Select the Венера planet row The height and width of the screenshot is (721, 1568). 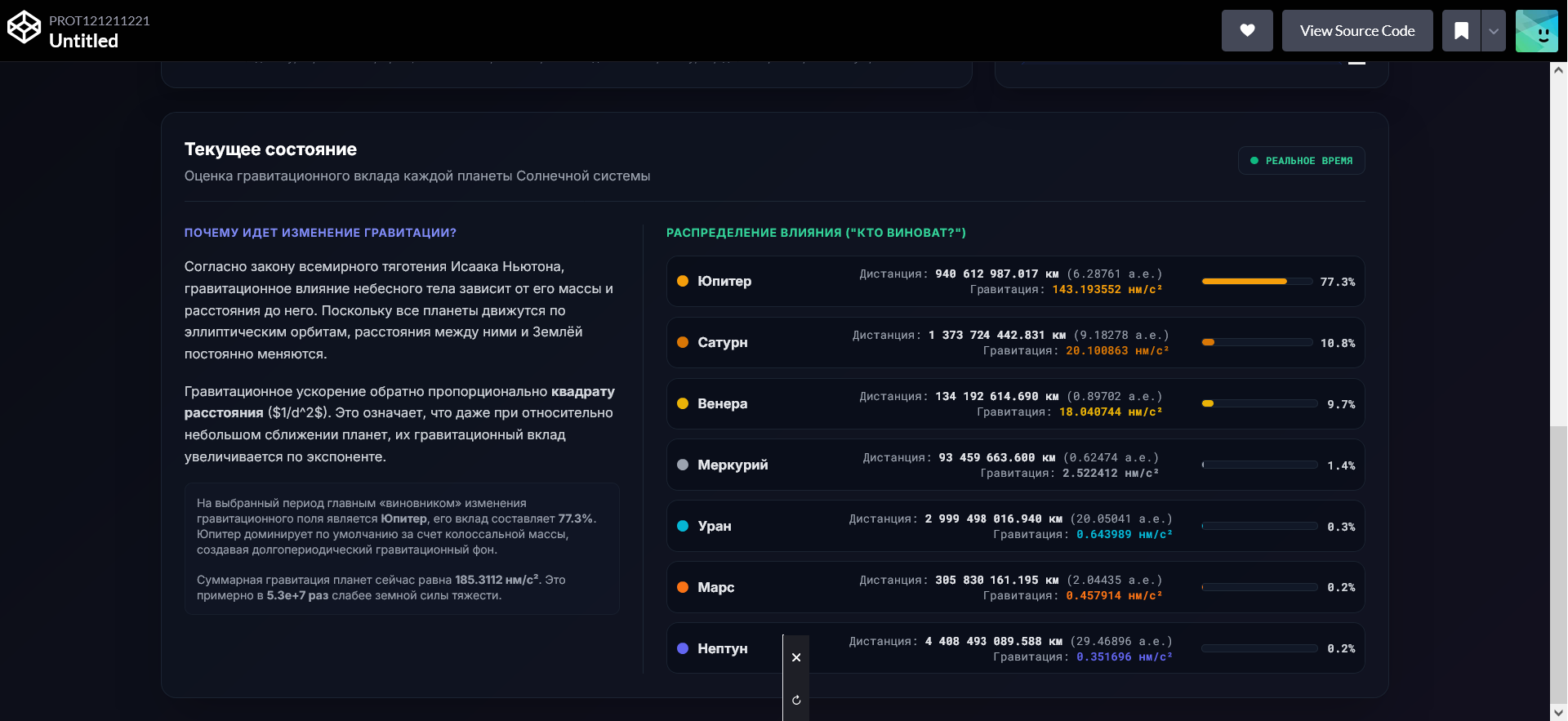click(1015, 404)
